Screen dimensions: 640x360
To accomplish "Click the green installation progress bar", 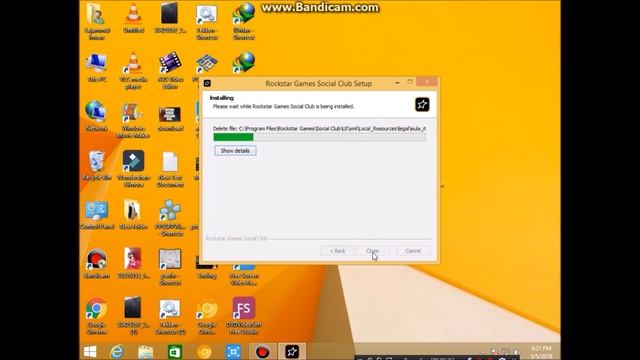I will click(319, 138).
